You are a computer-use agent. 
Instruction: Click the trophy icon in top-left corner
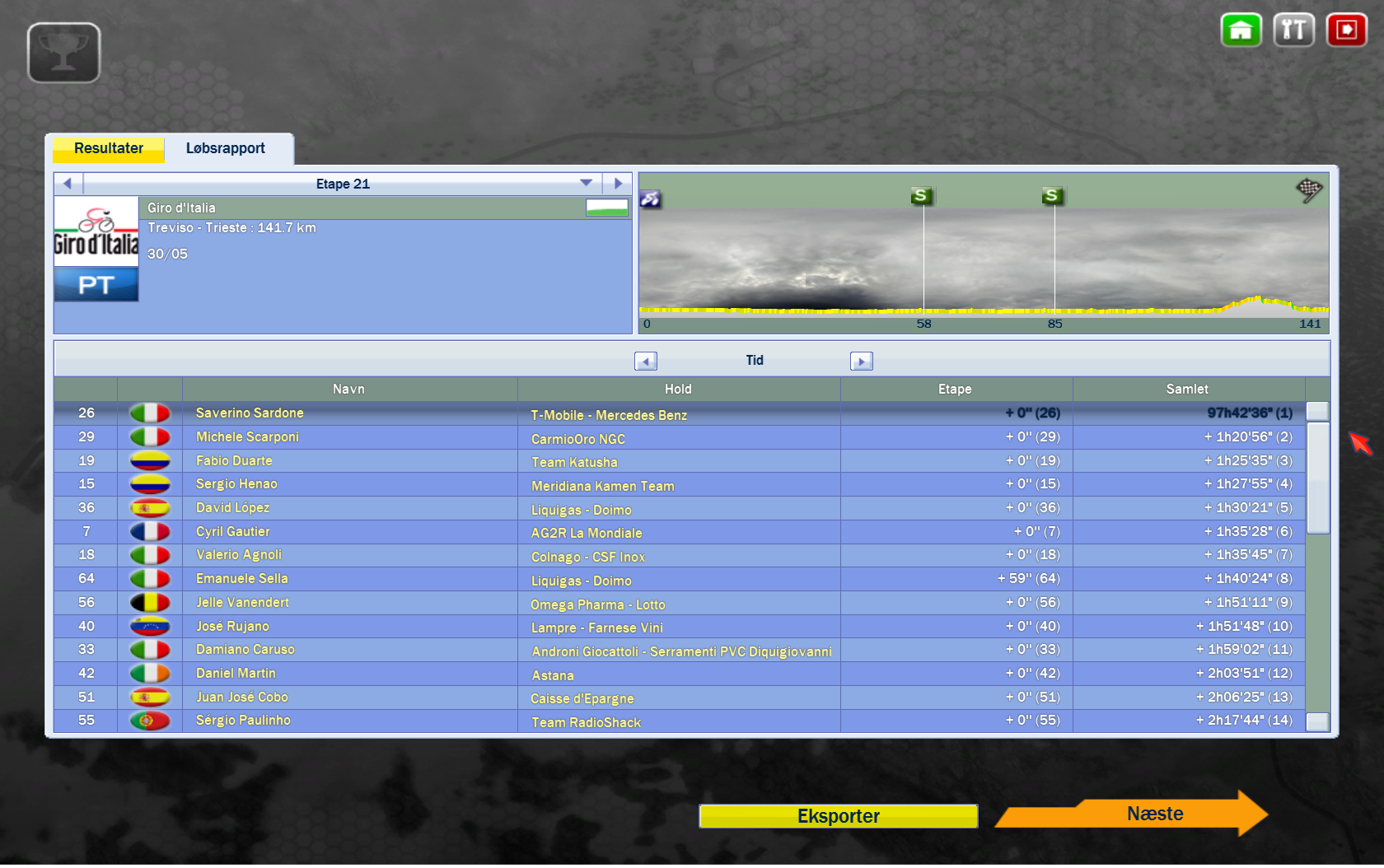click(x=63, y=53)
